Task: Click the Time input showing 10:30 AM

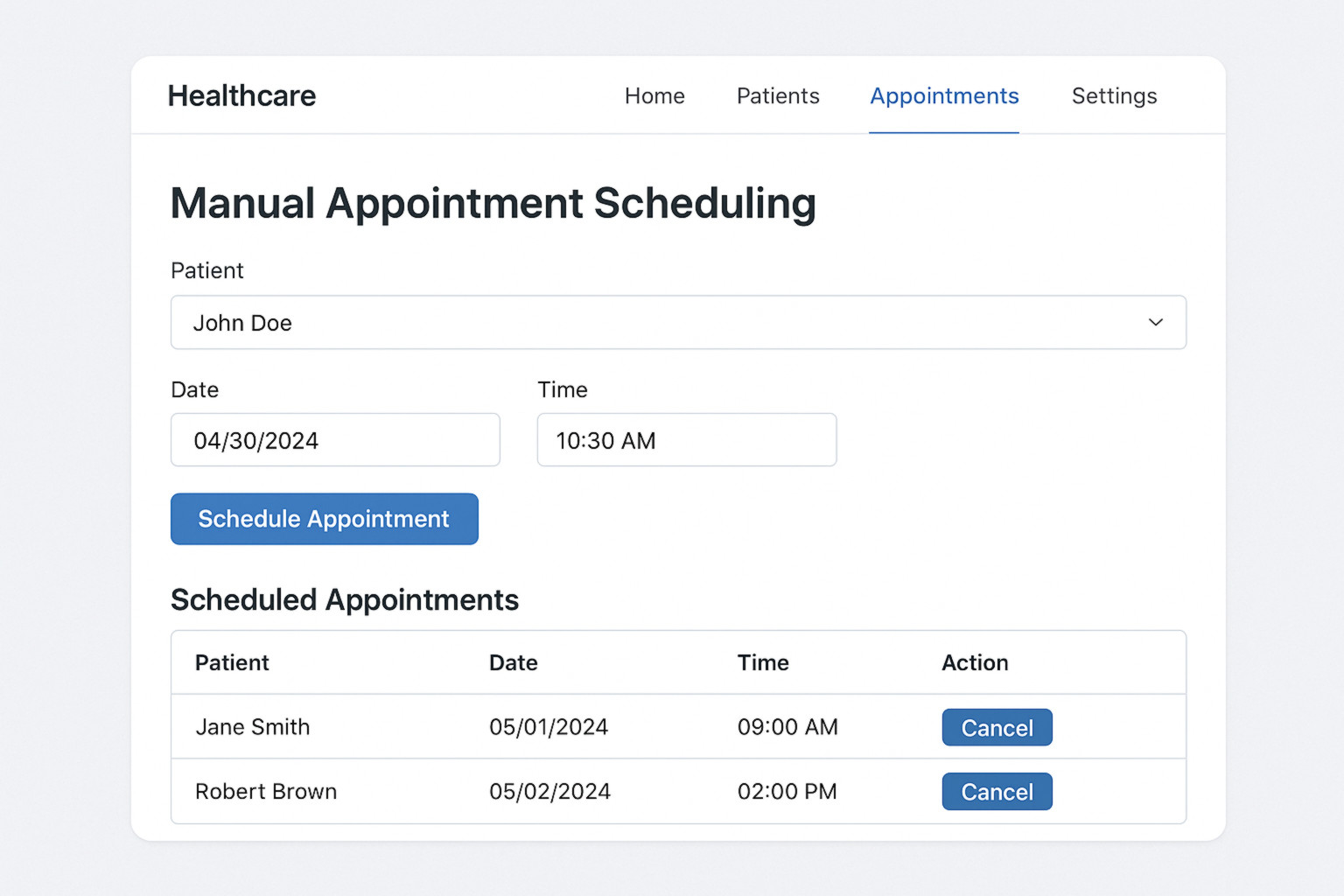Action: (x=686, y=440)
